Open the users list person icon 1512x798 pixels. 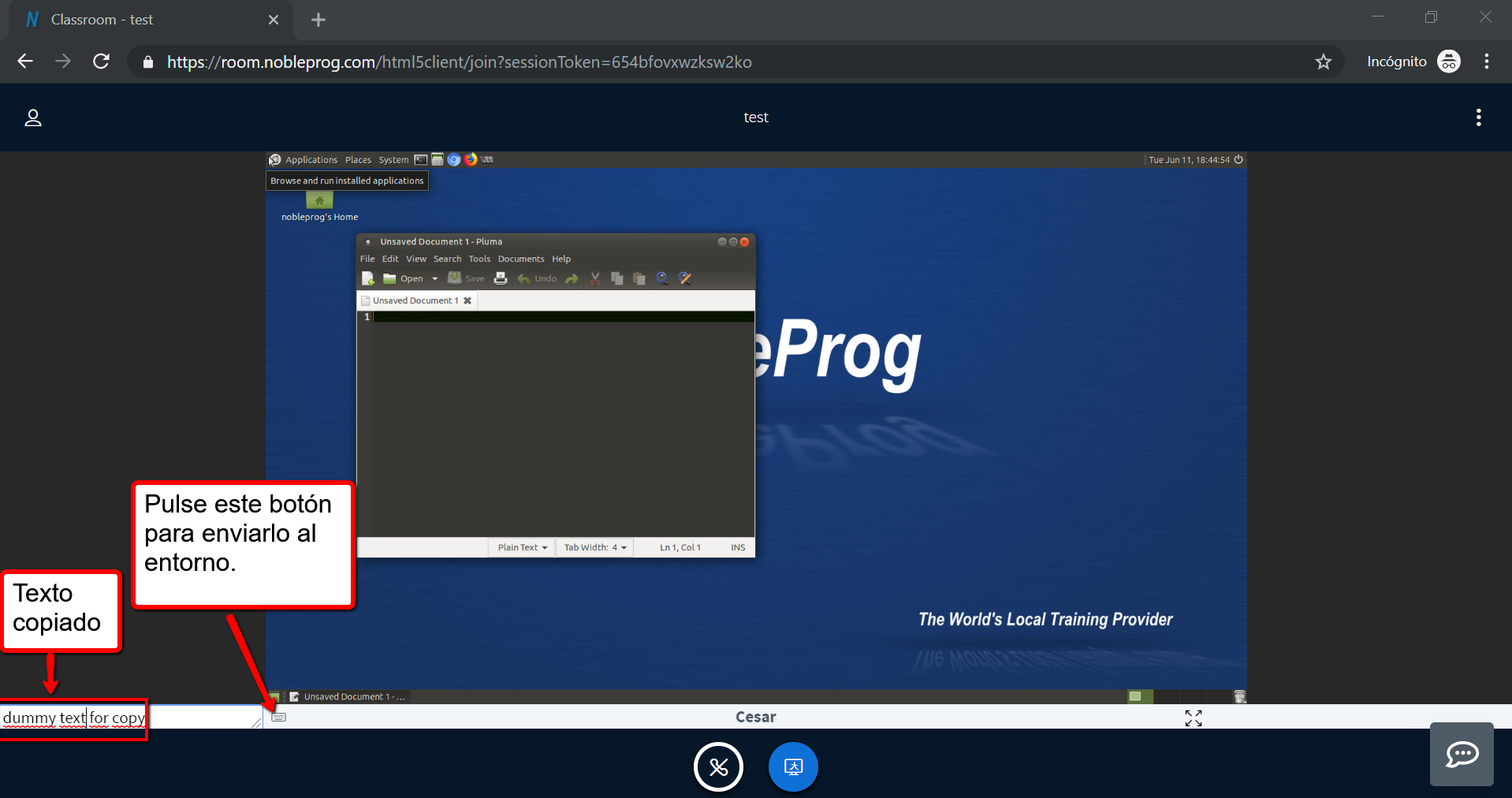point(33,117)
